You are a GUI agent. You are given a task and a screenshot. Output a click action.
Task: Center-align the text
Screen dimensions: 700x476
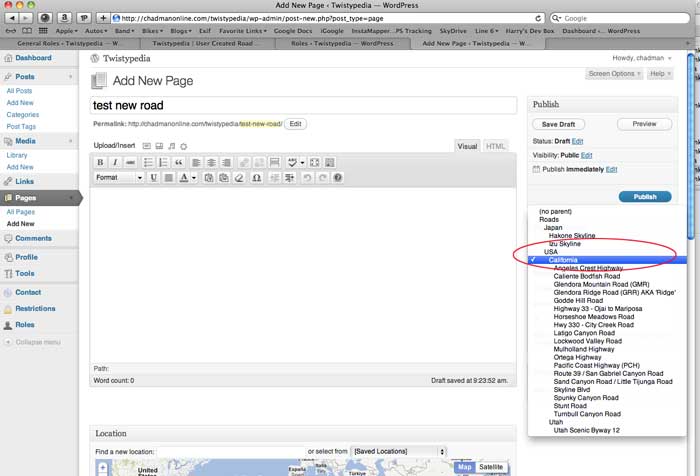tap(211, 163)
